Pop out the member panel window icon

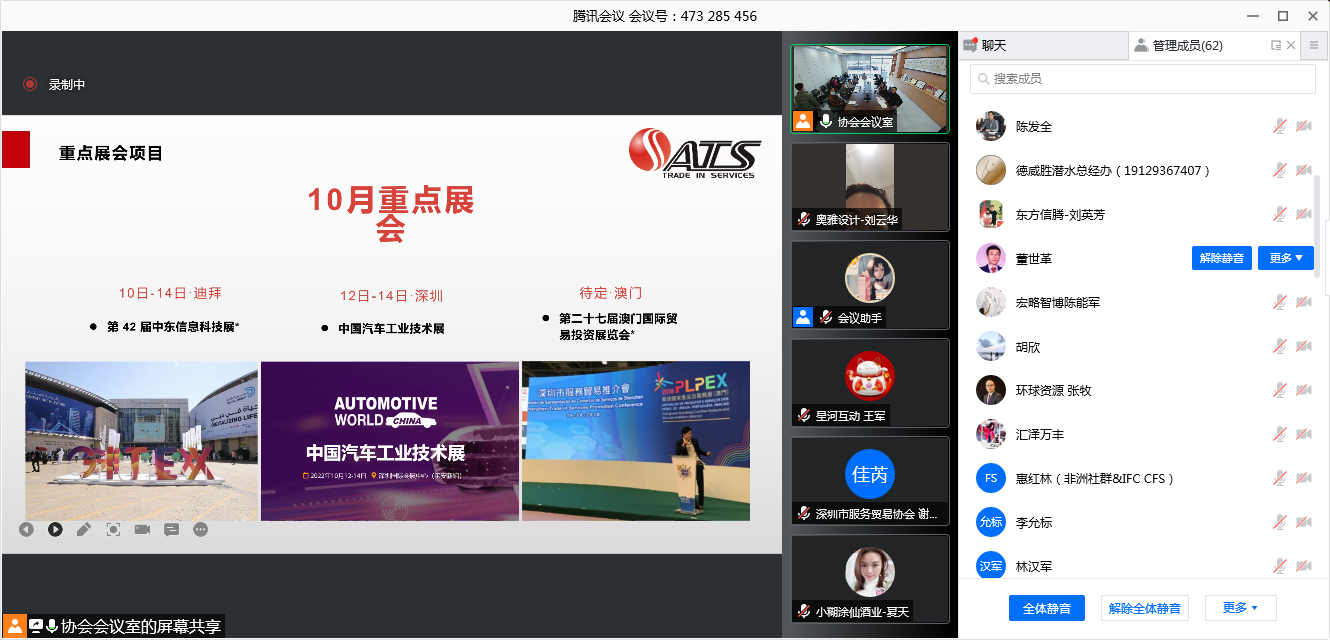(x=1276, y=45)
